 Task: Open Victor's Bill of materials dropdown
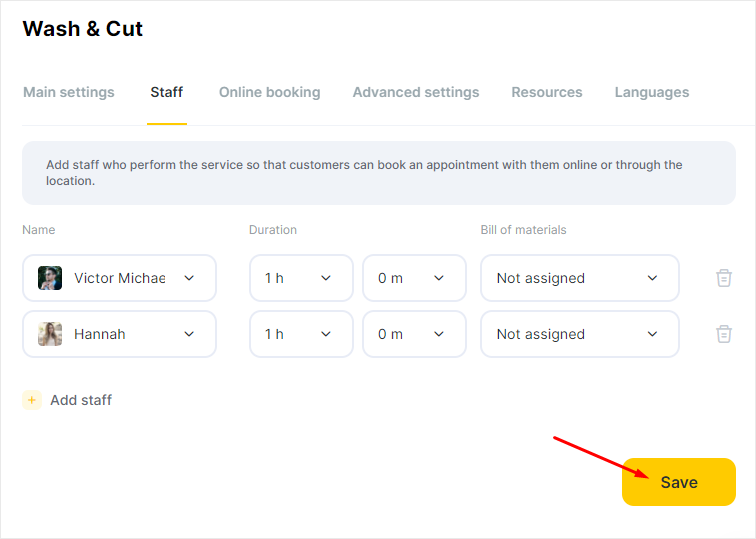coord(580,278)
